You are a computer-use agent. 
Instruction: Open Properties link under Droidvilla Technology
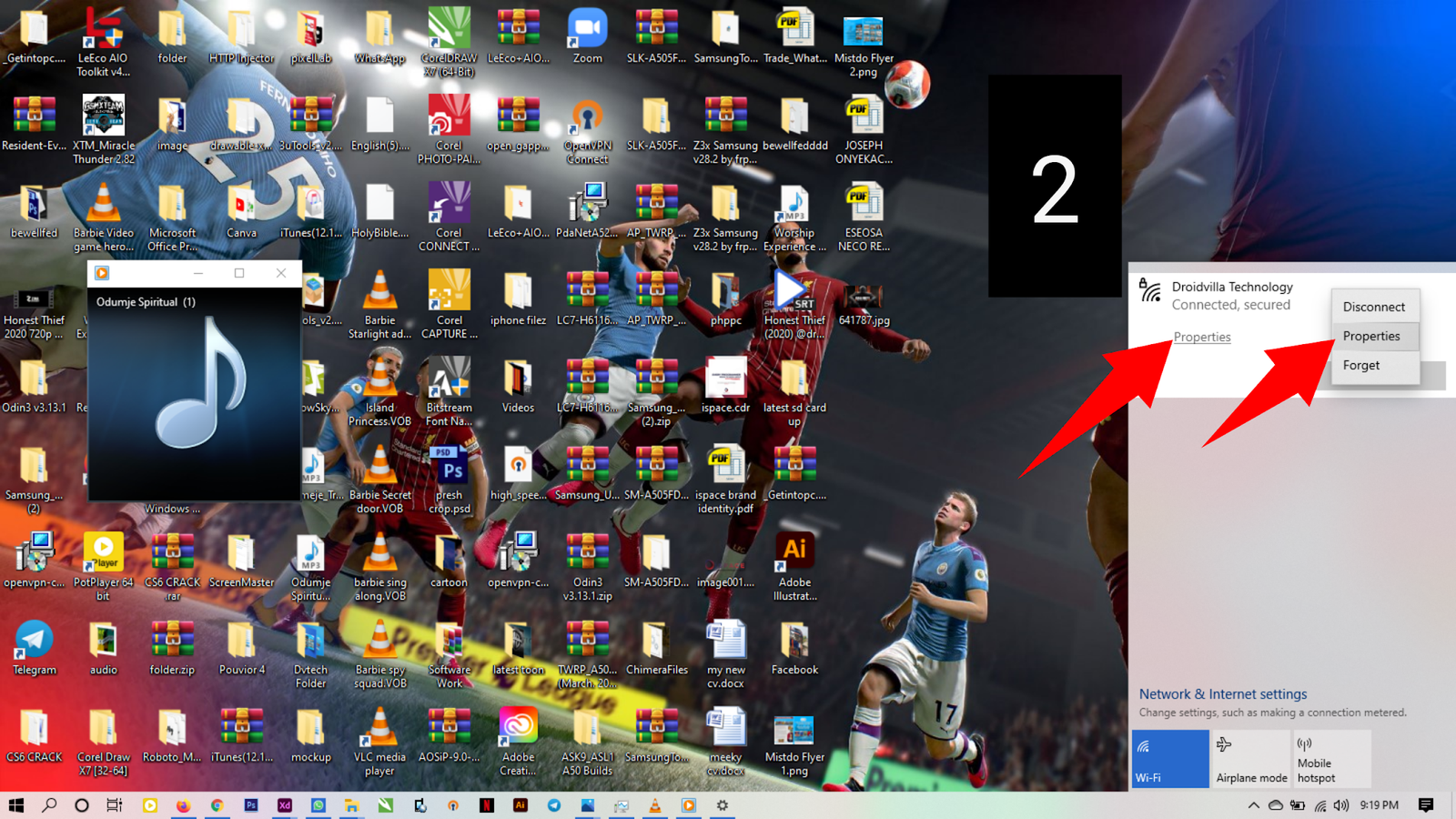click(x=1201, y=337)
